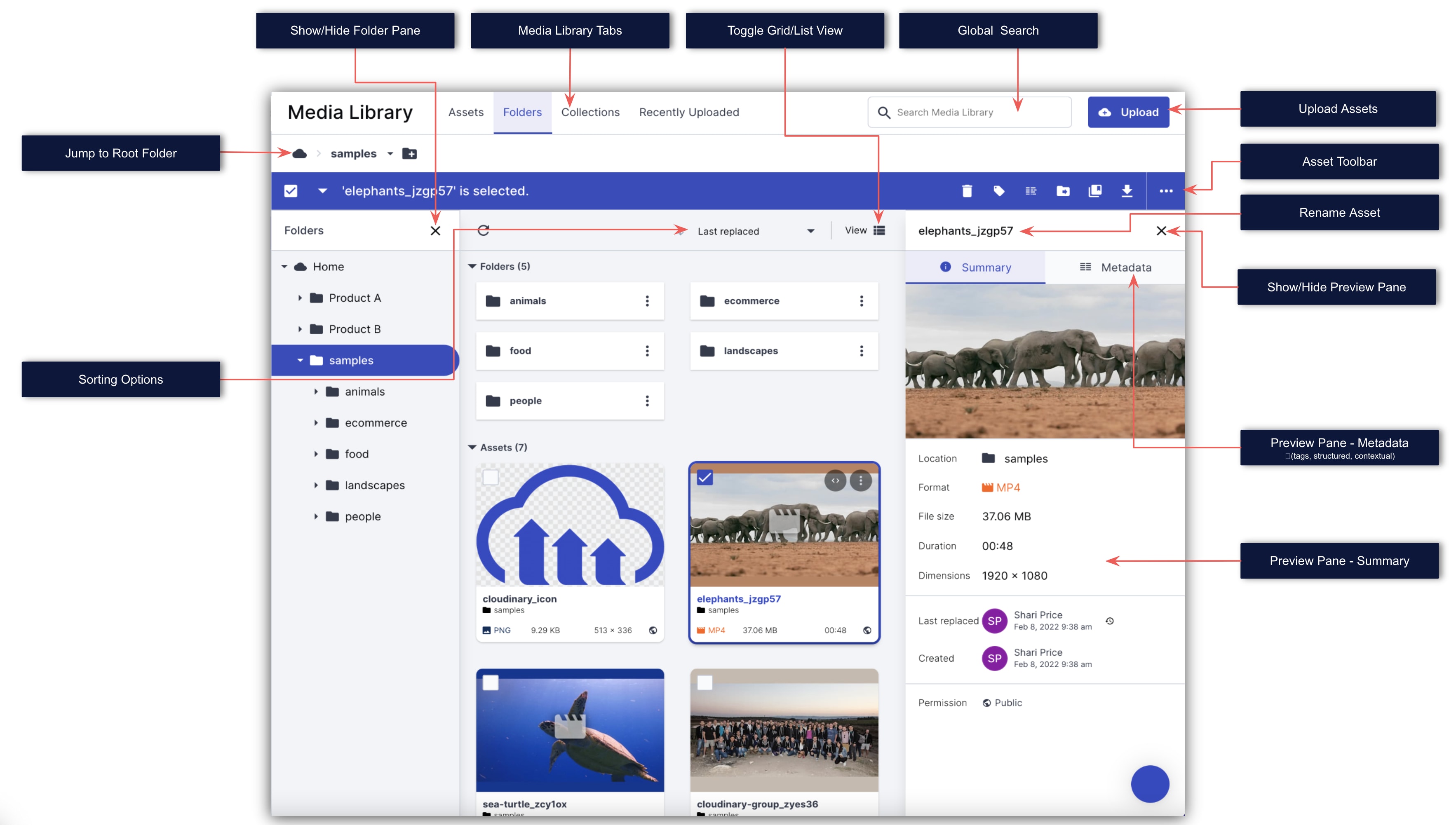This screenshot has height=825, width=1456.
Task: Open options menu for animals folder card
Action: tap(647, 301)
